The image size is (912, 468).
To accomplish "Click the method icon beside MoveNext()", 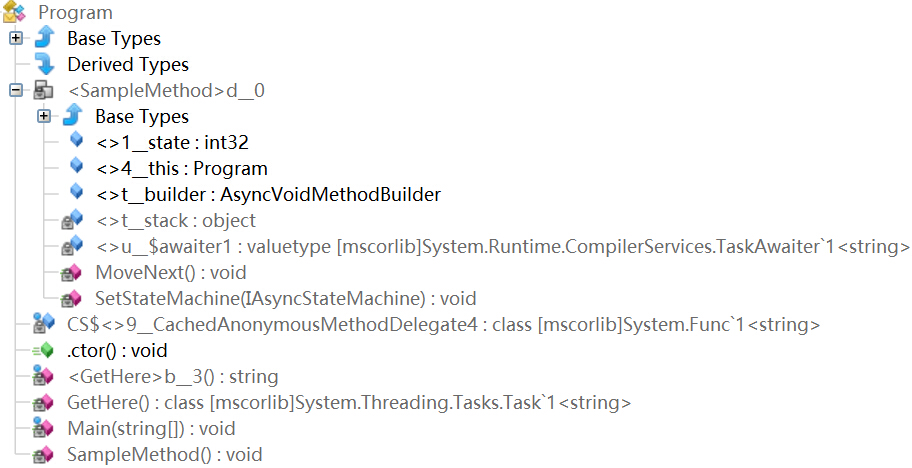I will tap(72, 273).
